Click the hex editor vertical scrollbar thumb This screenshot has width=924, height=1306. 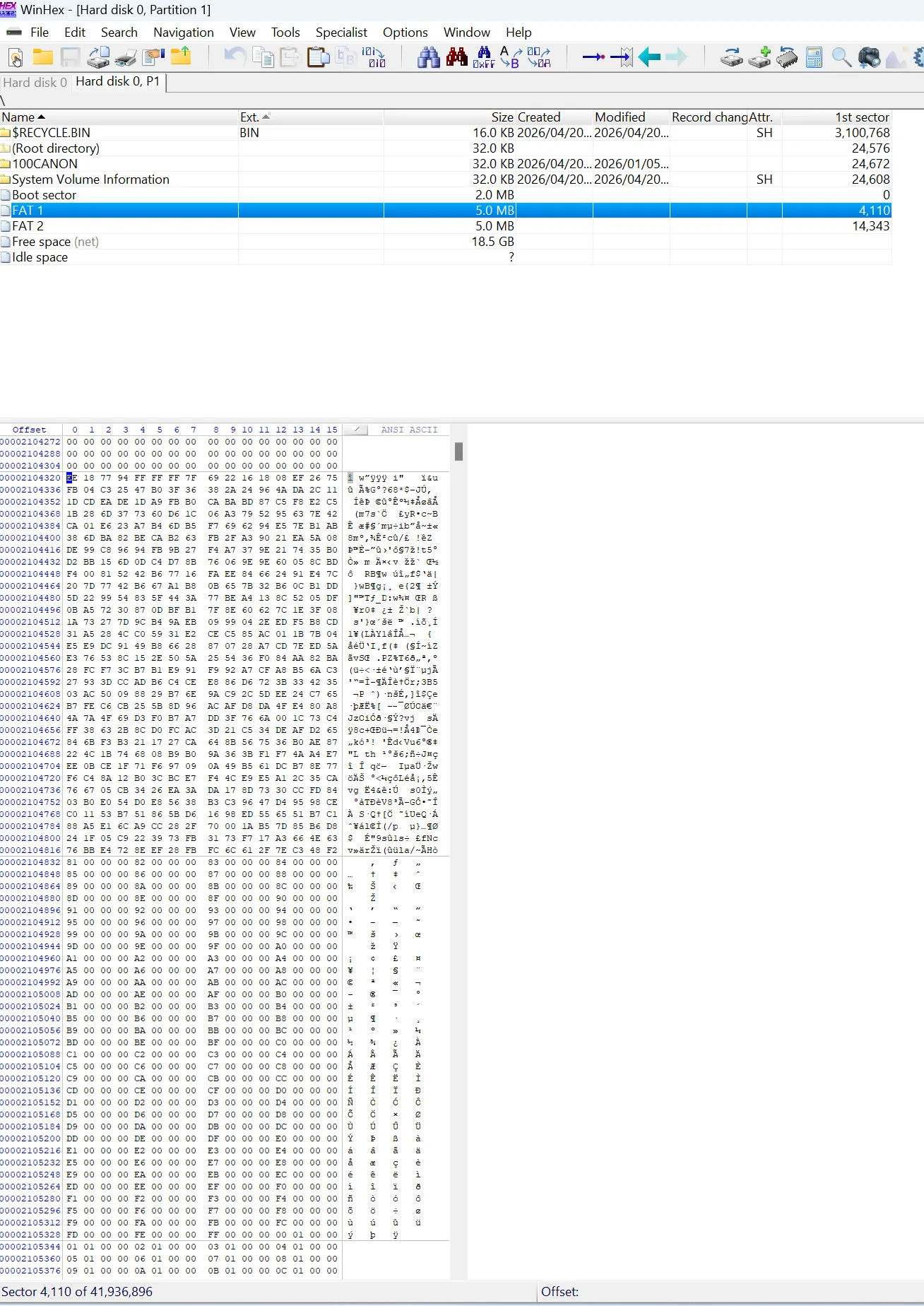coord(458,452)
